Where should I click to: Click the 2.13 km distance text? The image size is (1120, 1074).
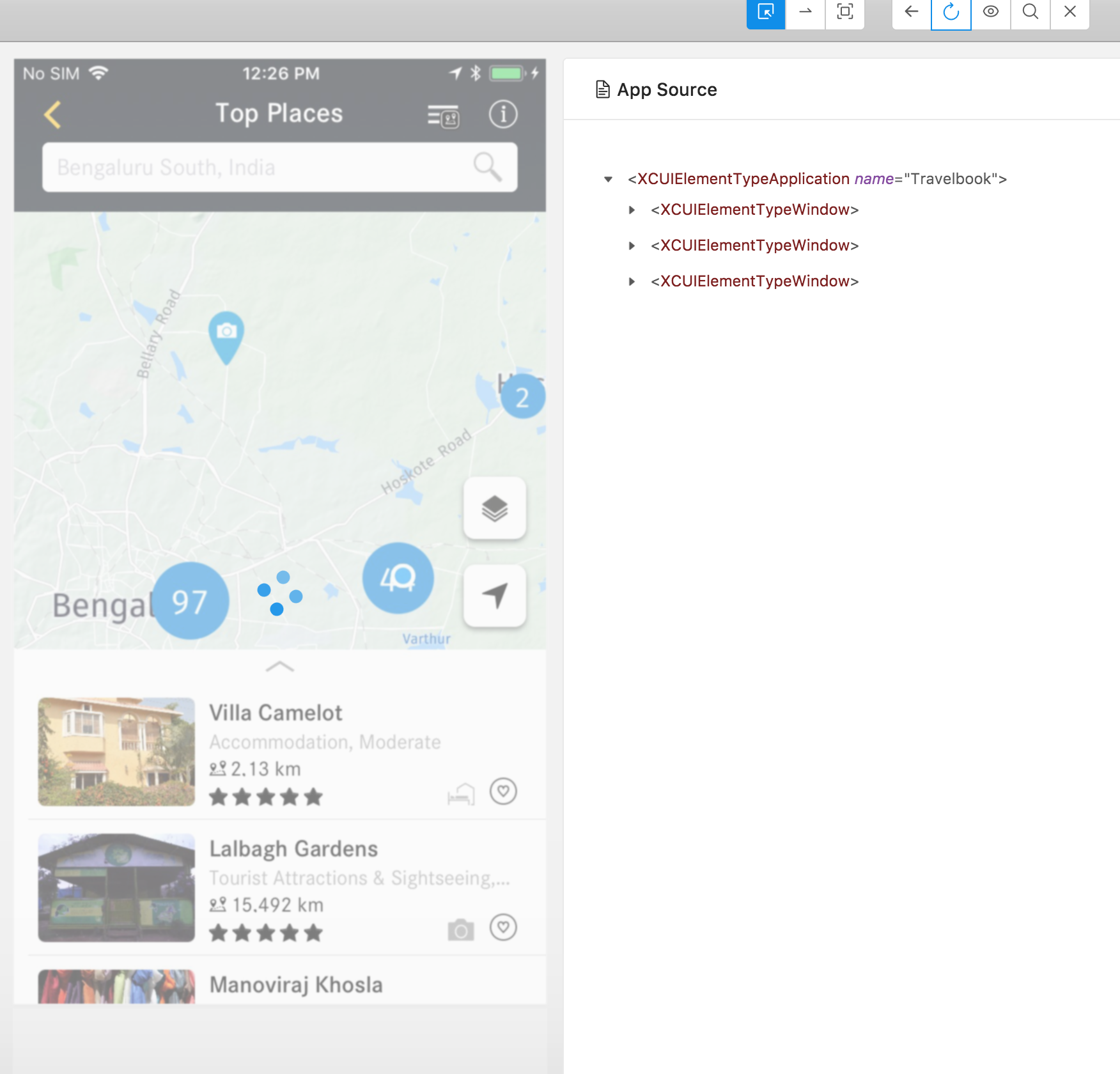(265, 769)
